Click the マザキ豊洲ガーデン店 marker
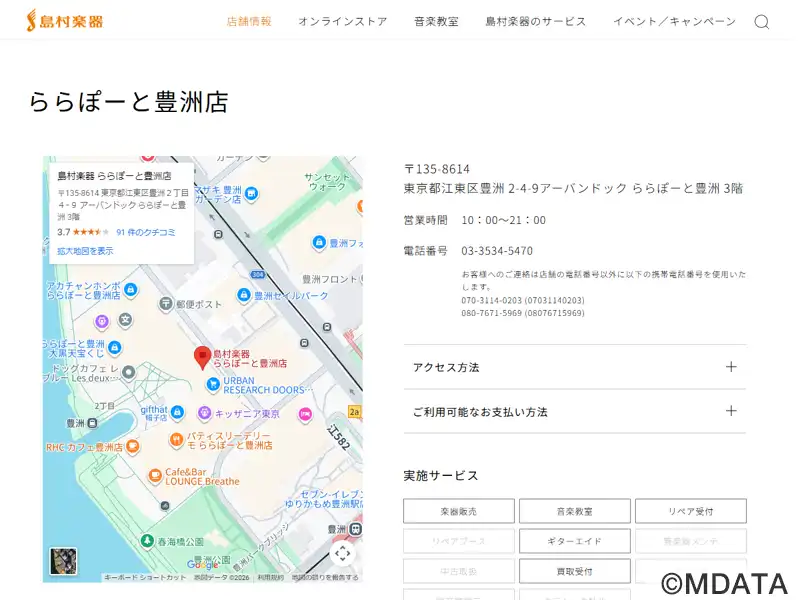This screenshot has height=600, width=800. tap(251, 193)
